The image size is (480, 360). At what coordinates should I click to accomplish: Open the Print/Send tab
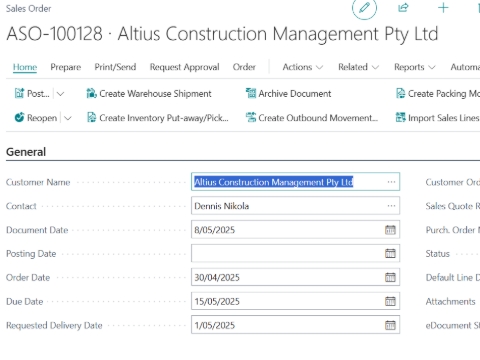[x=115, y=67]
